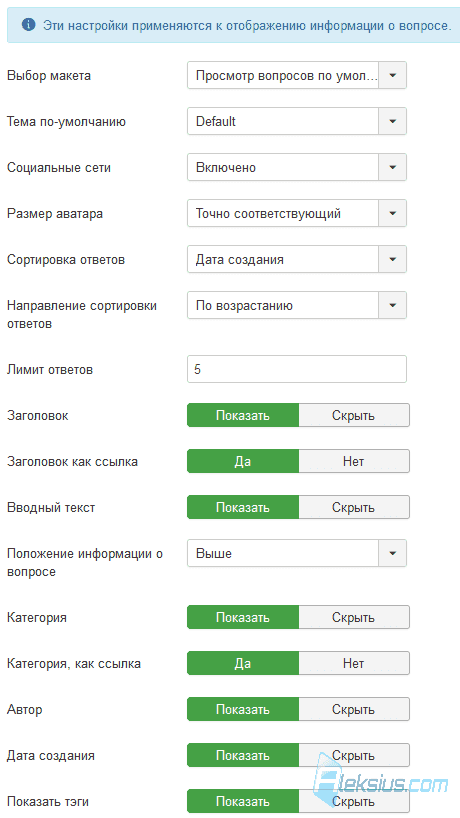Expand the Сортировка ответов dropdown arrow
The height and width of the screenshot is (818, 460).
[x=392, y=259]
